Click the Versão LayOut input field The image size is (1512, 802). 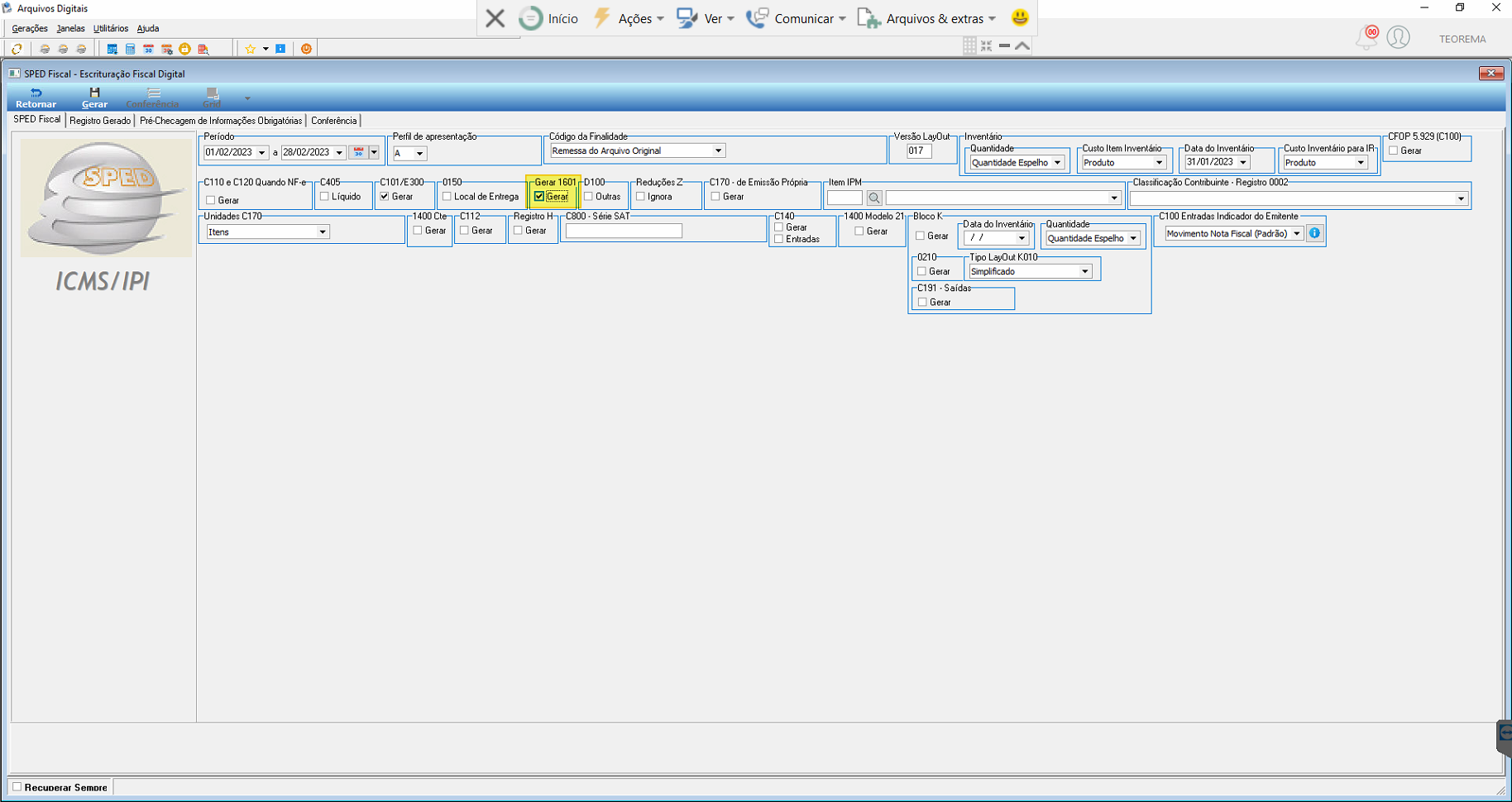point(918,151)
